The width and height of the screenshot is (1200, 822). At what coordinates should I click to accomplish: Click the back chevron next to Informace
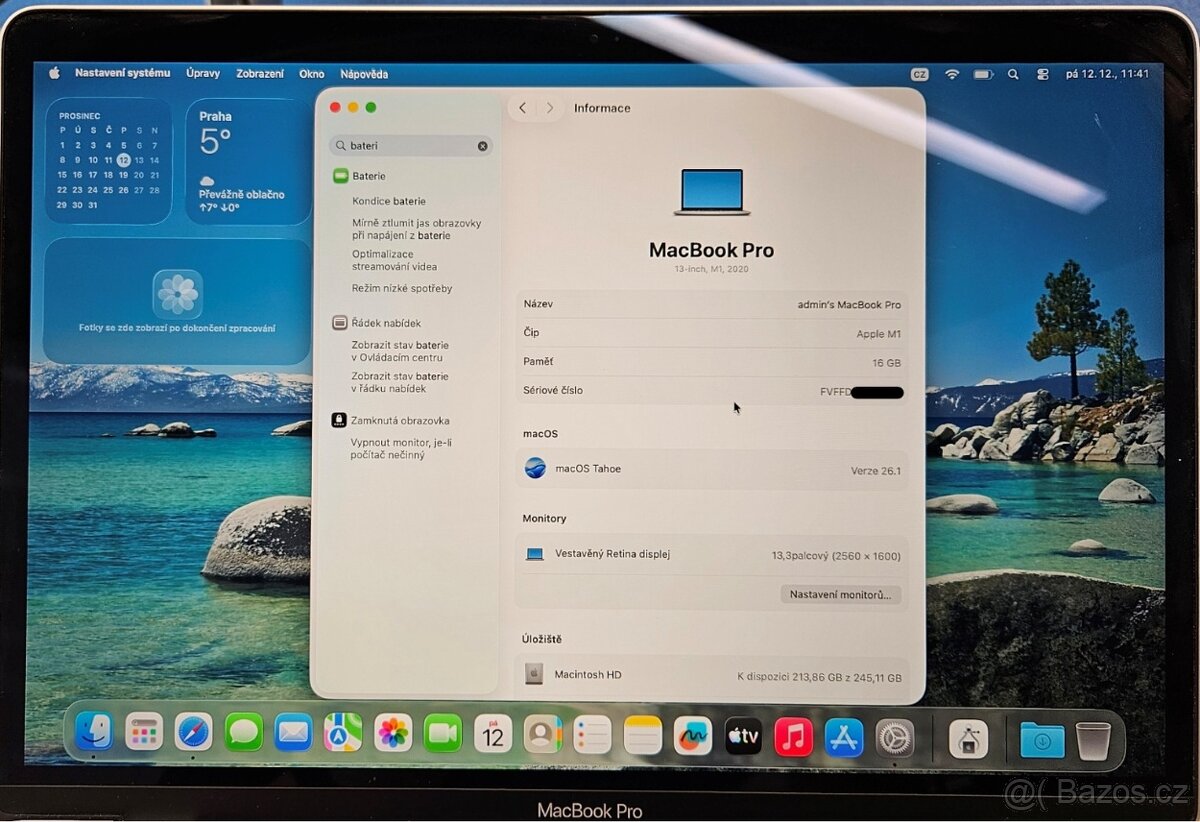[x=523, y=107]
